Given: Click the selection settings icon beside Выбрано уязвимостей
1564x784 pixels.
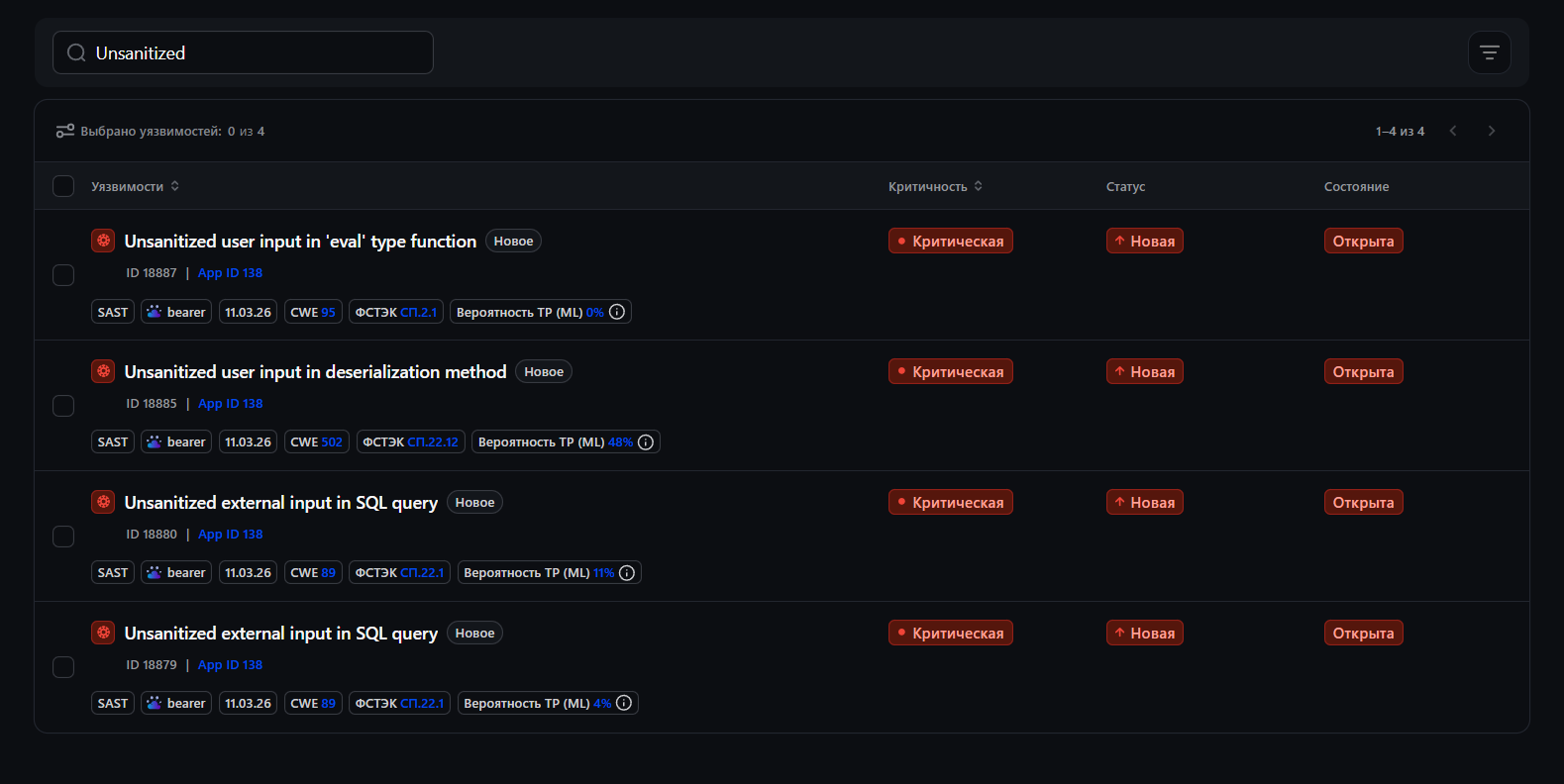Looking at the screenshot, I should (65, 131).
